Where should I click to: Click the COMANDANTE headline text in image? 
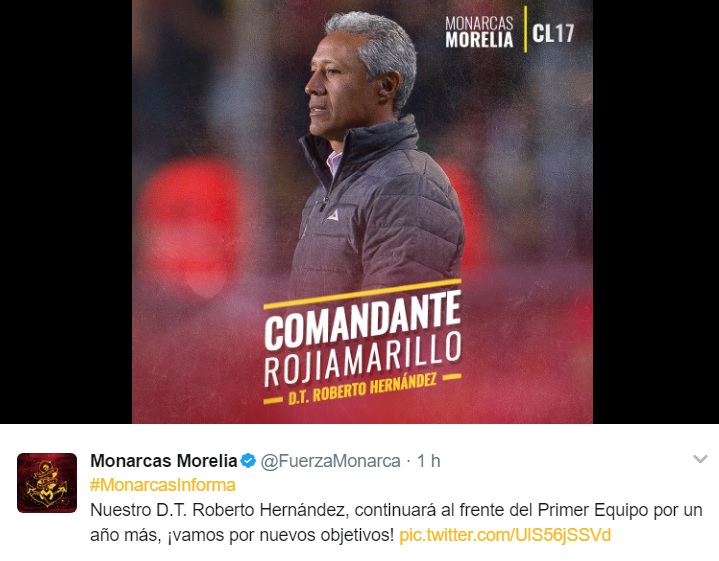362,321
